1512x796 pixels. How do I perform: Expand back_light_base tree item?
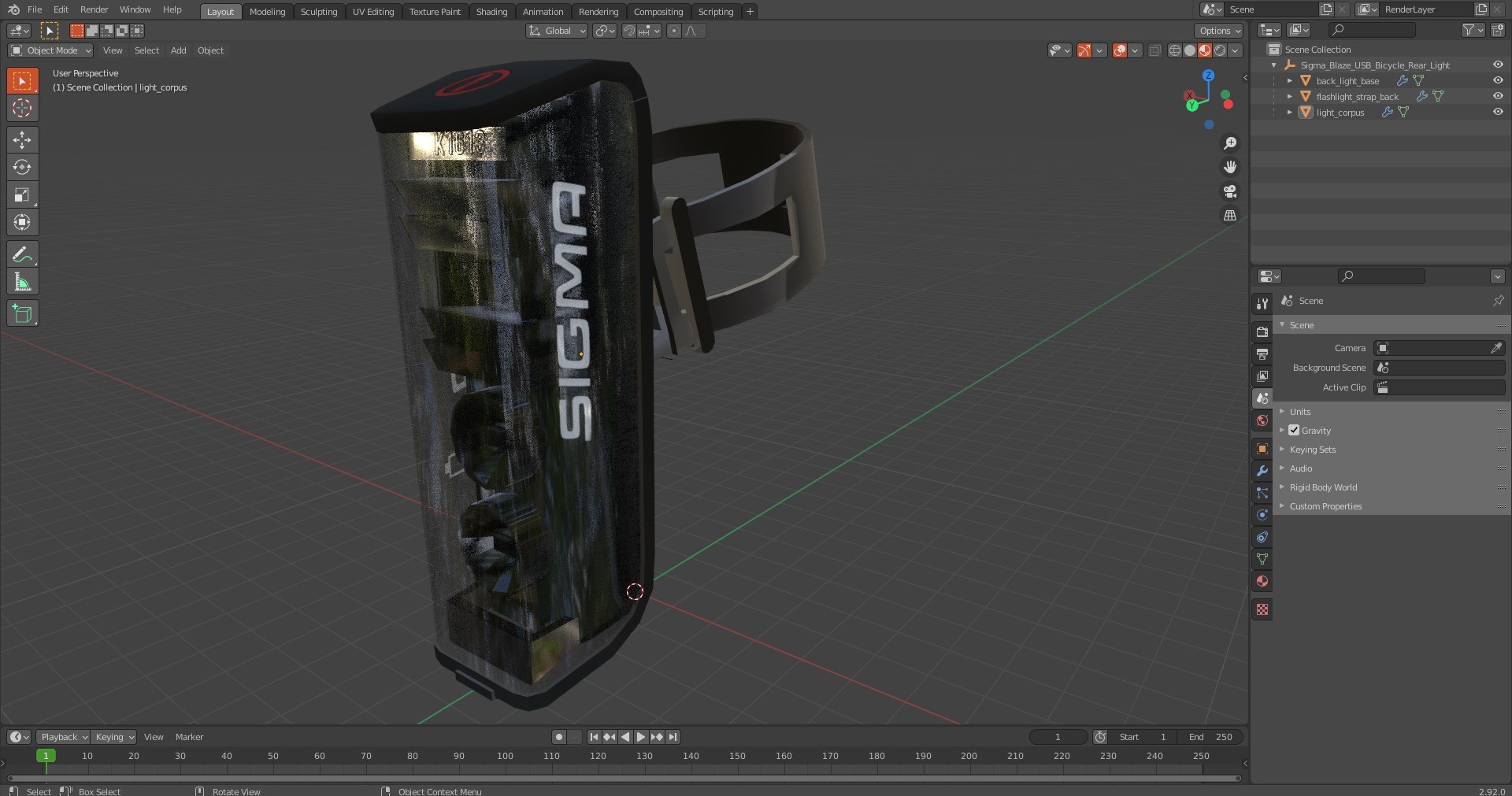[x=1289, y=81]
